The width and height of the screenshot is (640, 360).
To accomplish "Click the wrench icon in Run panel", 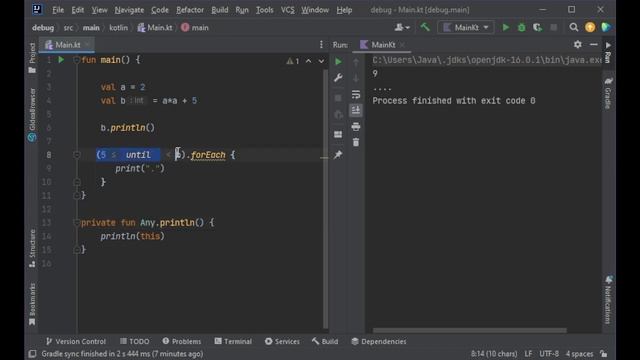I will [x=338, y=78].
